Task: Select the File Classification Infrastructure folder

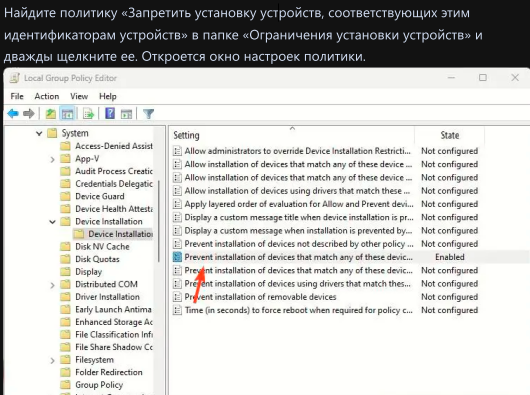Action: [x=106, y=334]
